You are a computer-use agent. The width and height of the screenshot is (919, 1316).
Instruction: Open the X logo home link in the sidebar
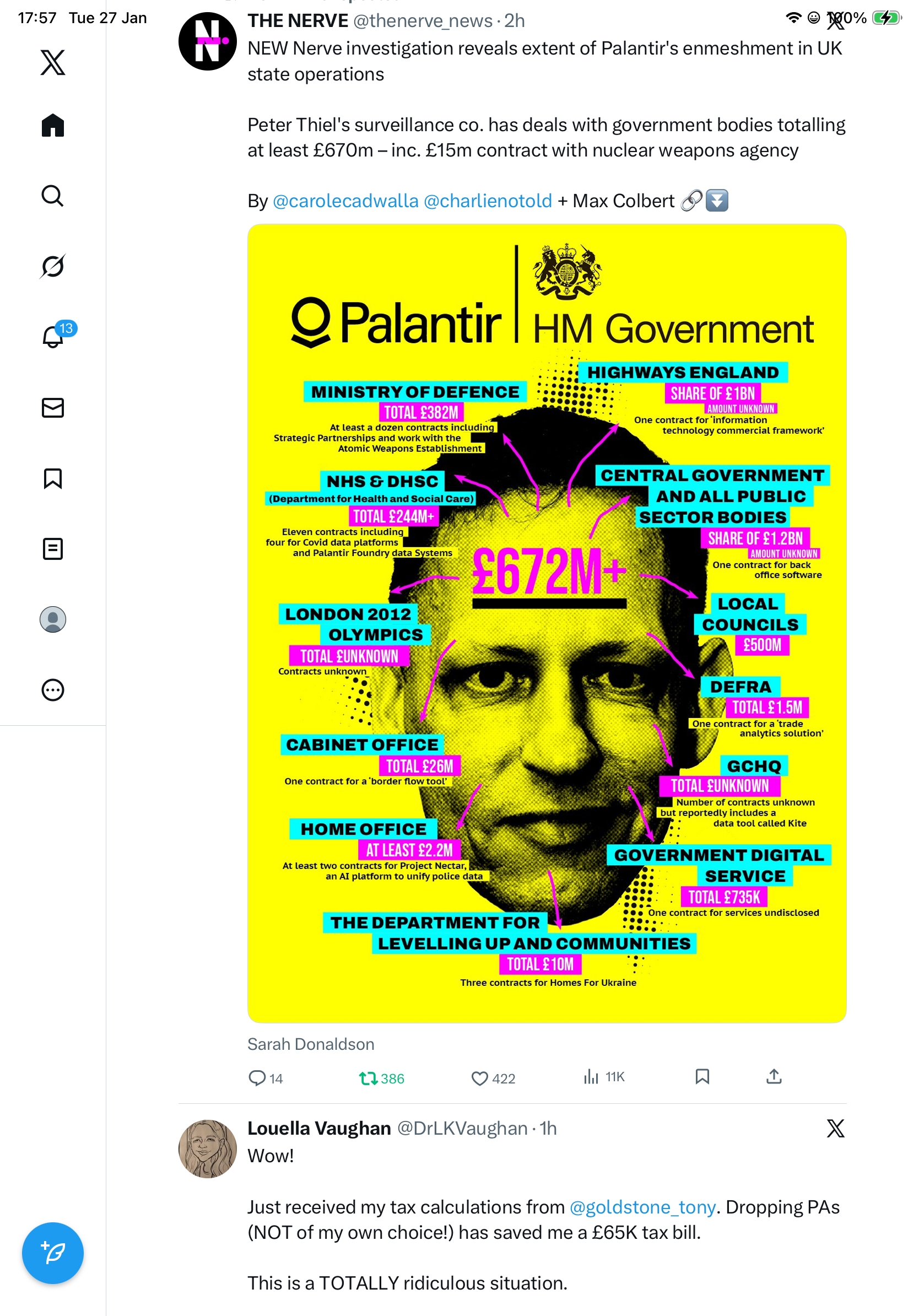click(x=53, y=62)
